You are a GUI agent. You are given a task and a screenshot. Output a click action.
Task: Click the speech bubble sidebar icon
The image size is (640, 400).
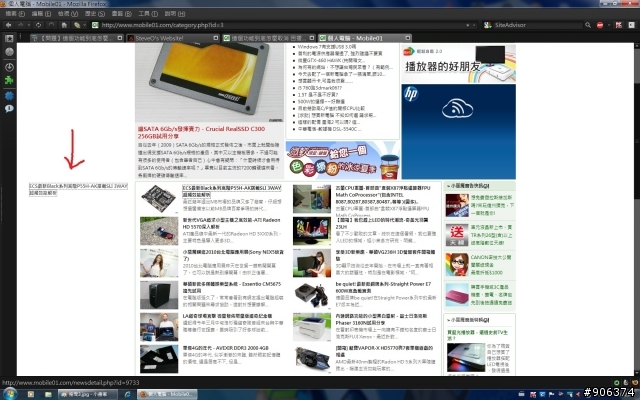9,109
